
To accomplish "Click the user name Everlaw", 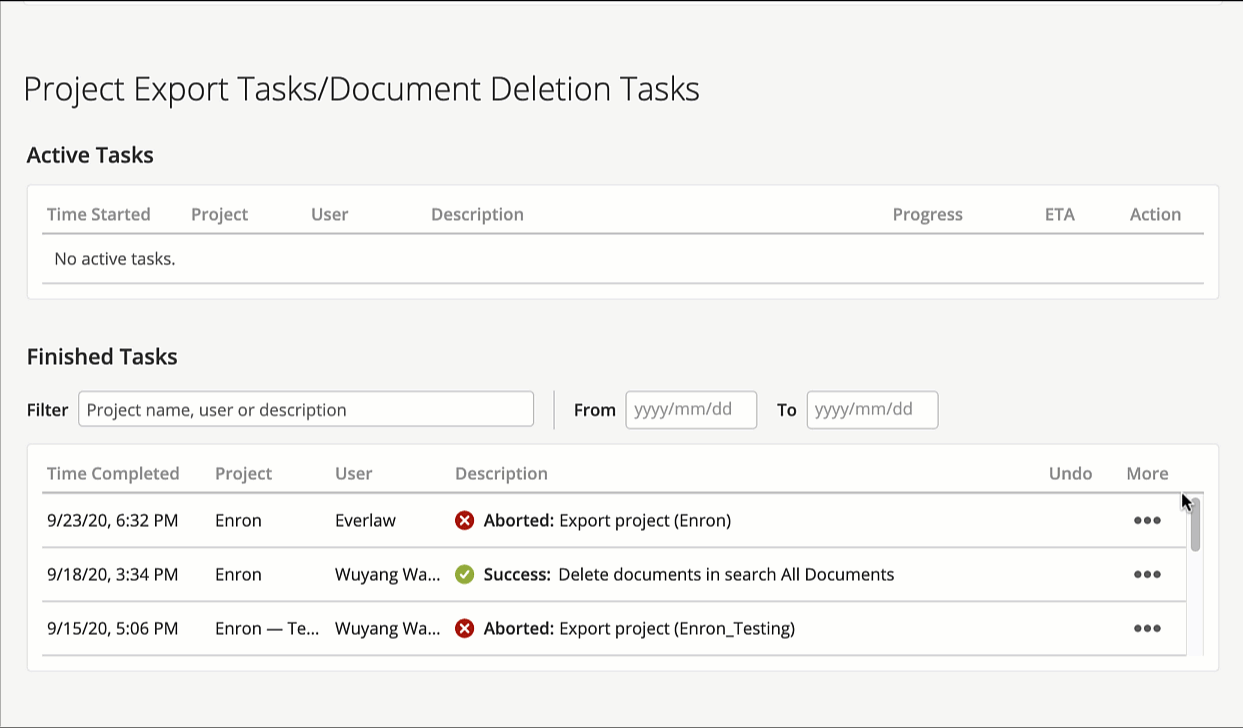I will pos(365,520).
